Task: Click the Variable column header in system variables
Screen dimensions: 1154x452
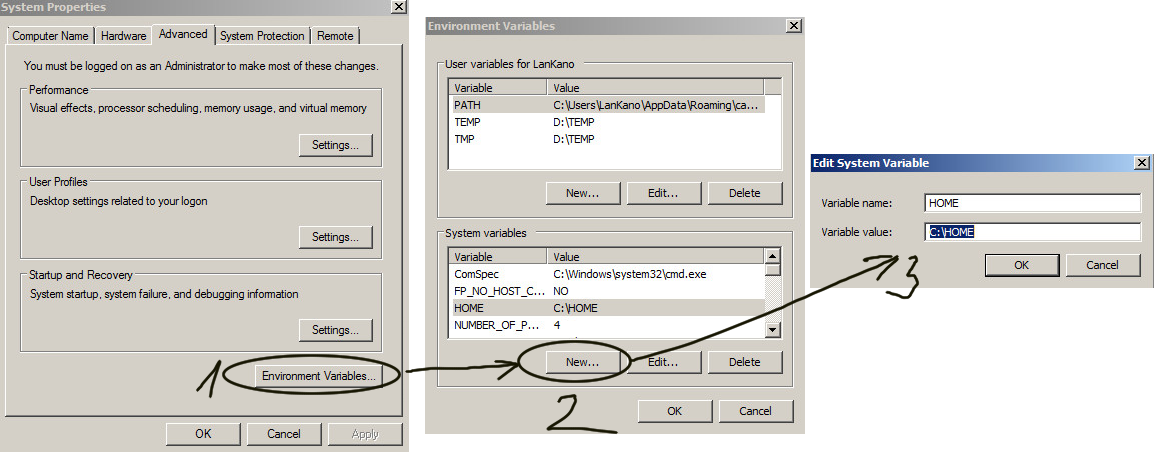Action: click(498, 257)
